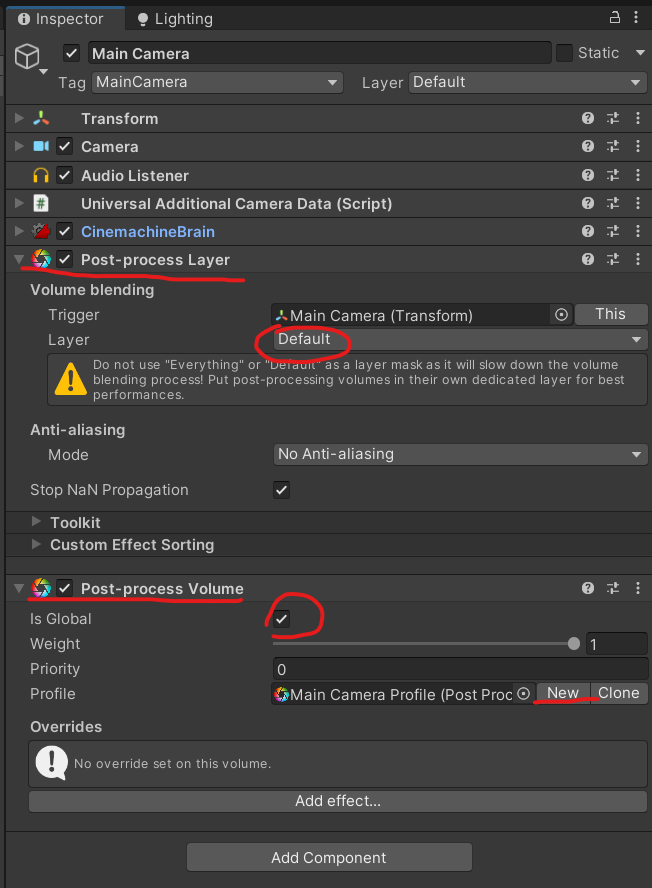Disable Stop NaN Propagation checkbox
Viewport: 652px width, 888px height.
point(282,490)
